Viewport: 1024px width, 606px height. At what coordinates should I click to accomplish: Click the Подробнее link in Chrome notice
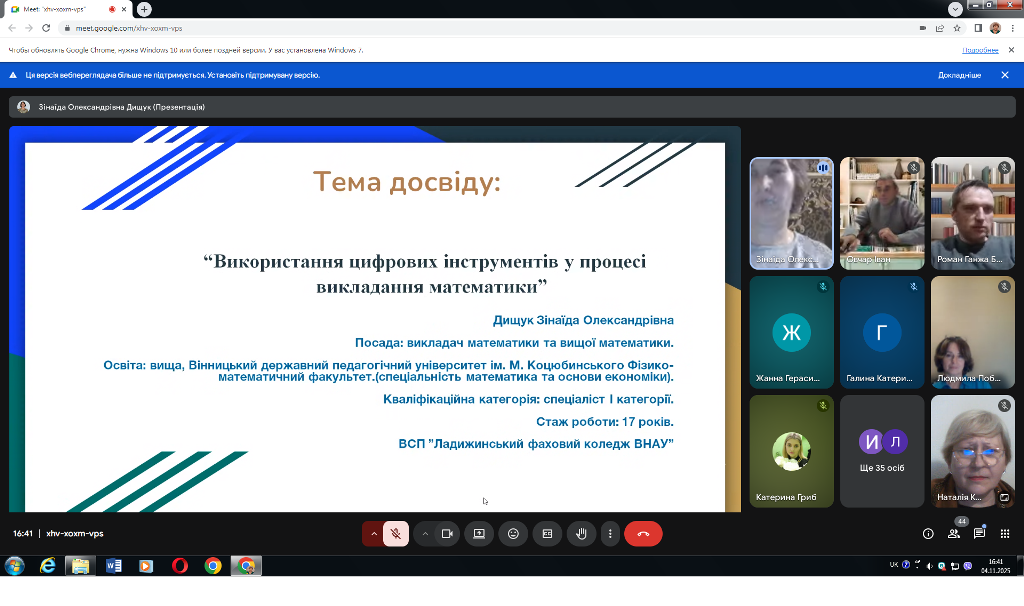click(980, 49)
